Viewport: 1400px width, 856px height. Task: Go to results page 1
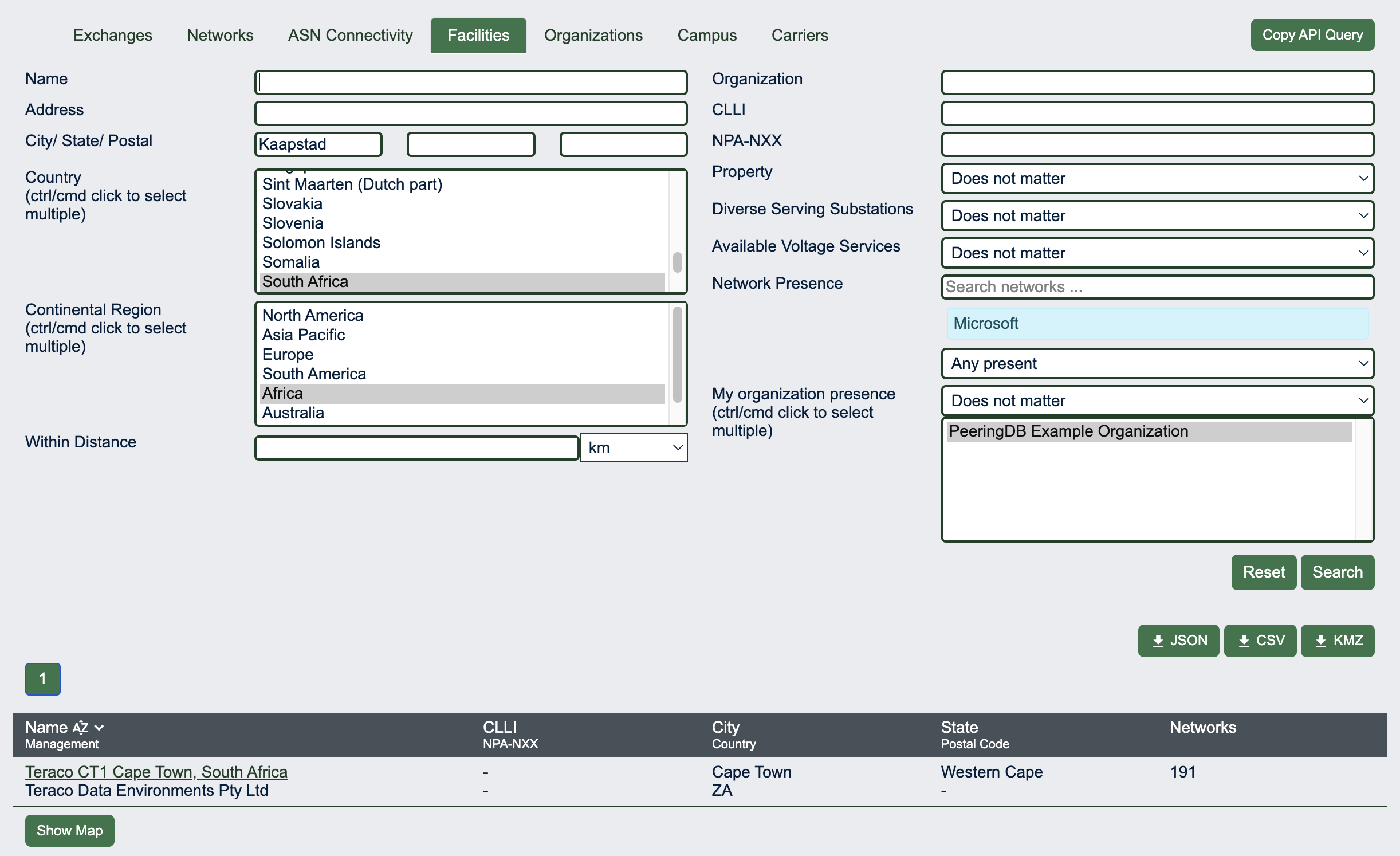click(x=43, y=679)
